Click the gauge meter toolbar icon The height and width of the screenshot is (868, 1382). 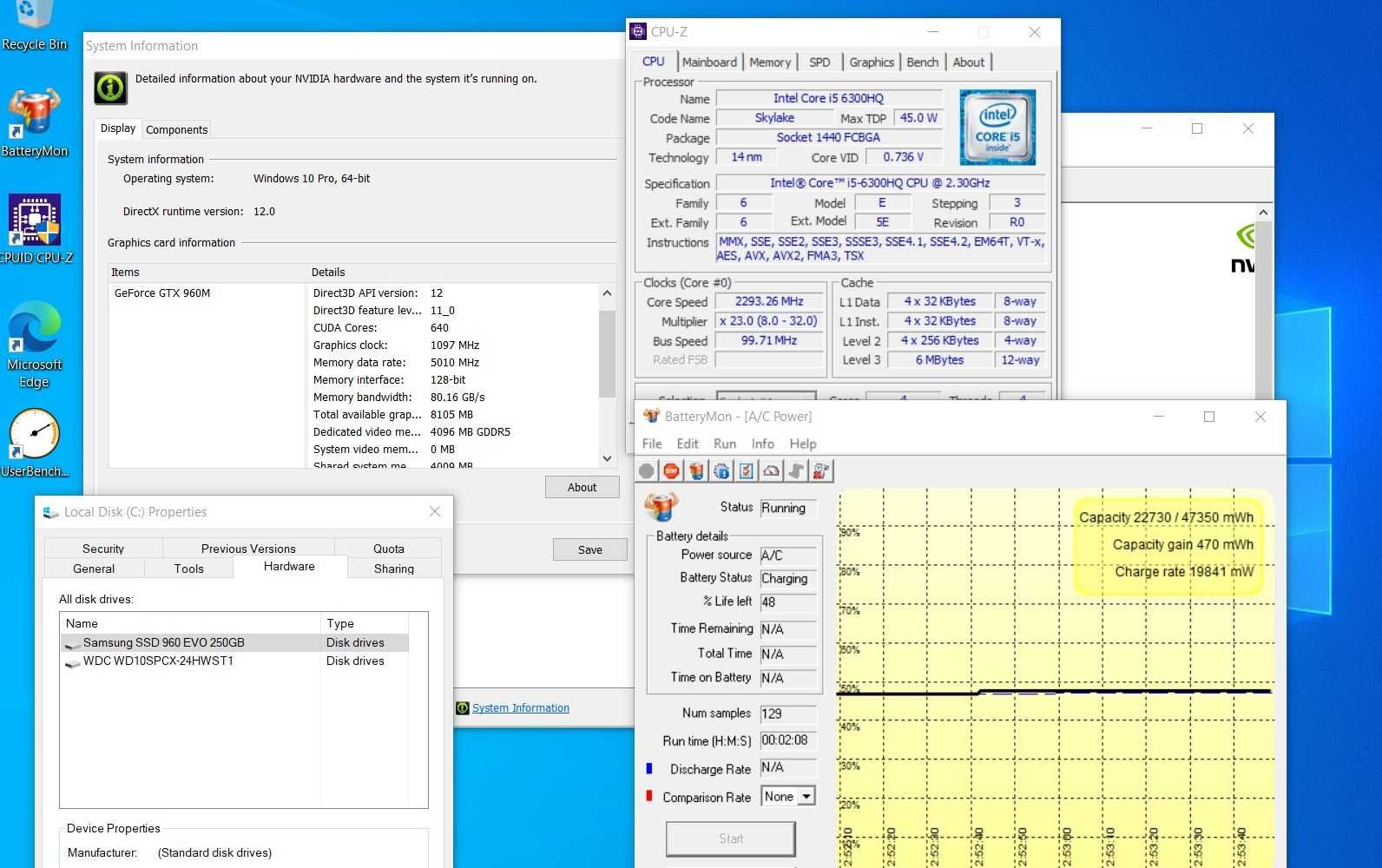(771, 471)
